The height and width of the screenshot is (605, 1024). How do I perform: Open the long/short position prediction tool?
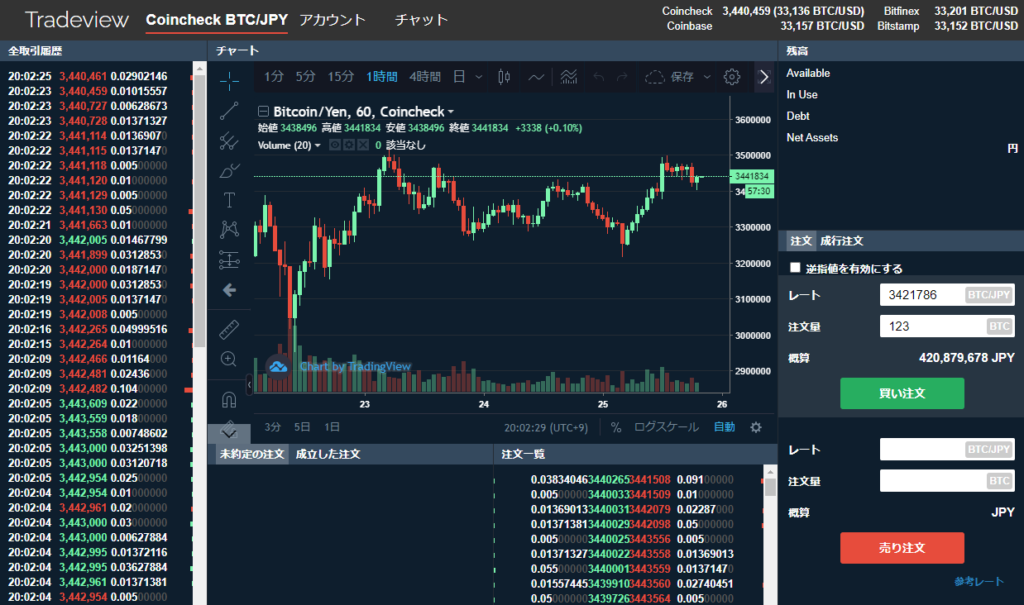(229, 259)
